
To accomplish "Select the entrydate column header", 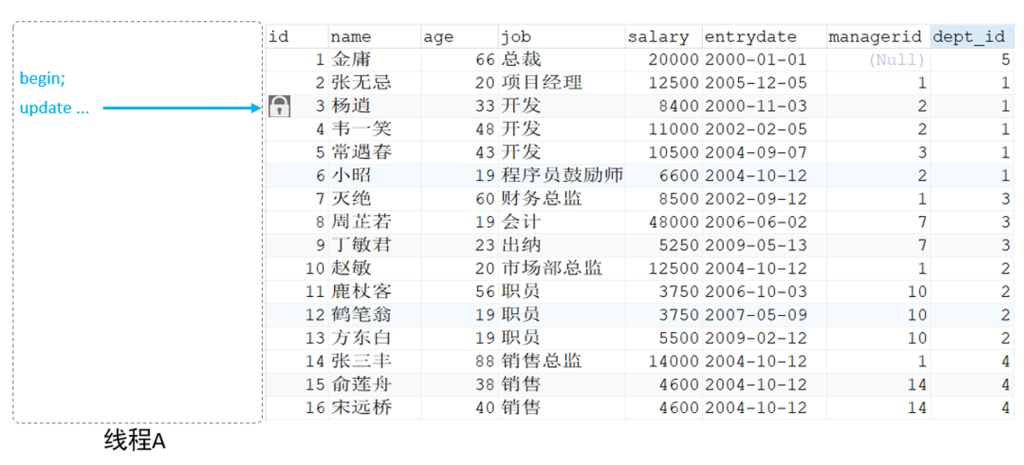I will [x=745, y=37].
